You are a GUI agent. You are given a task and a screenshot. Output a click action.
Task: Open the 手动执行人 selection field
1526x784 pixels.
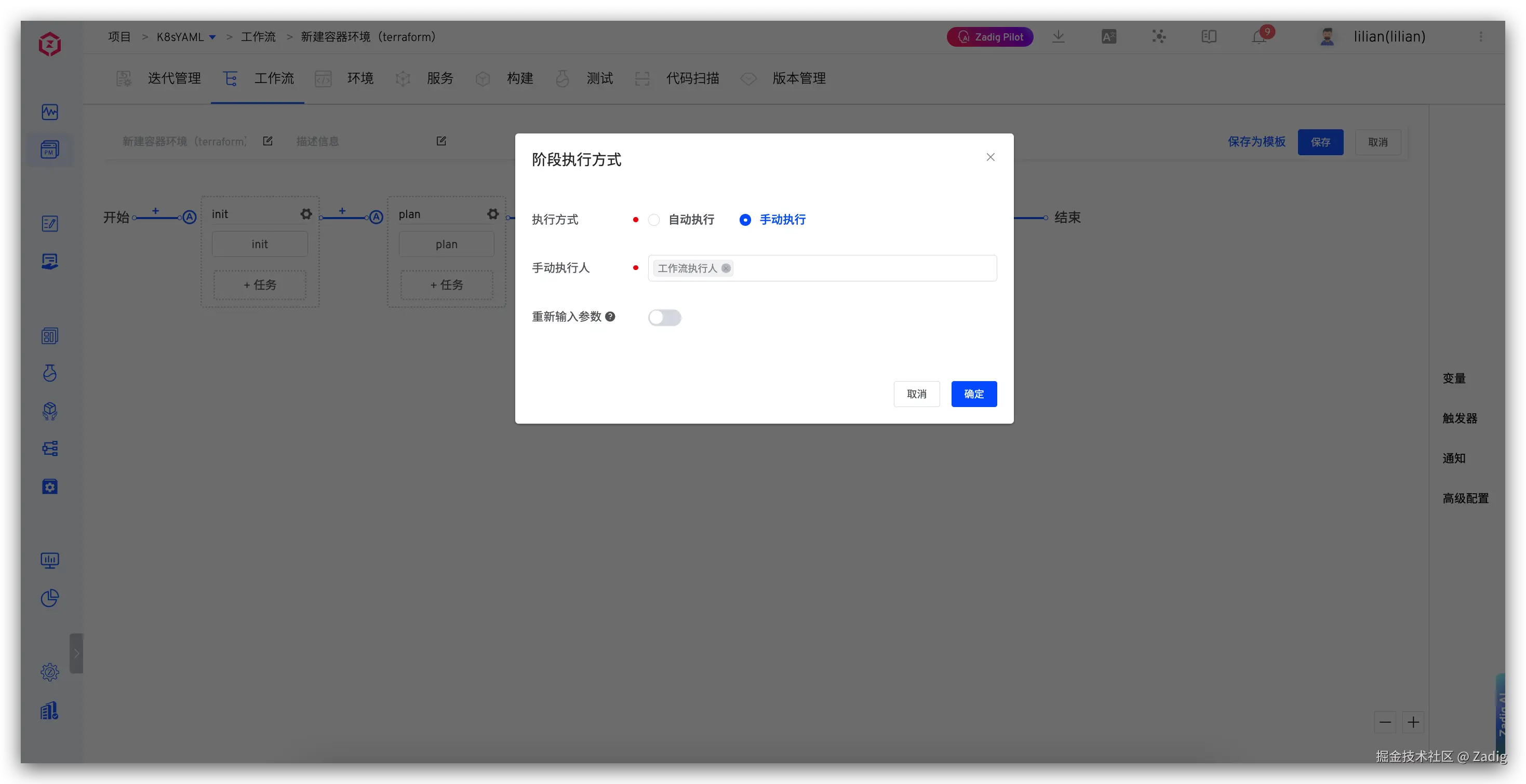859,268
